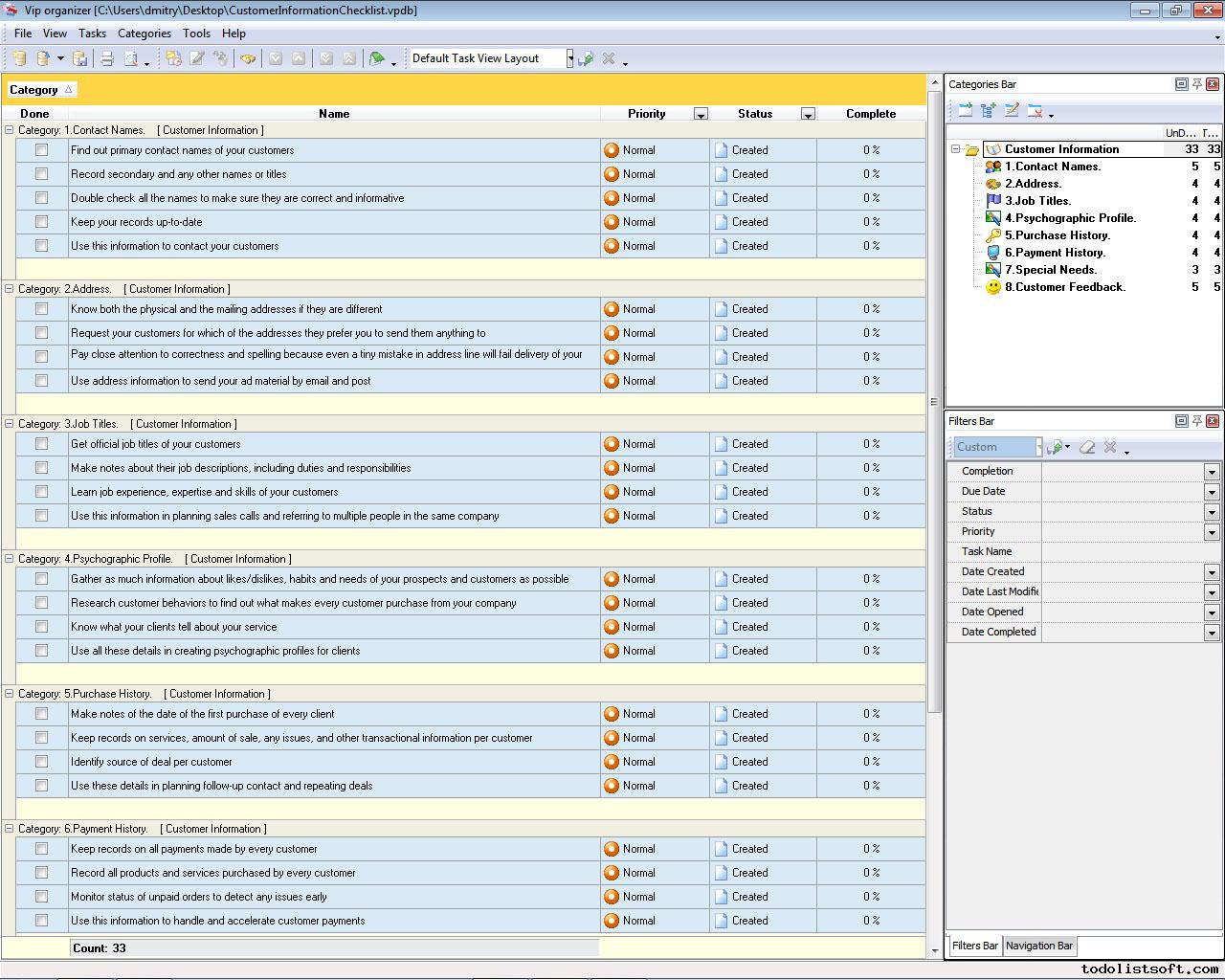
Task: Click the Add category icon in Categories Bar
Action: click(965, 111)
